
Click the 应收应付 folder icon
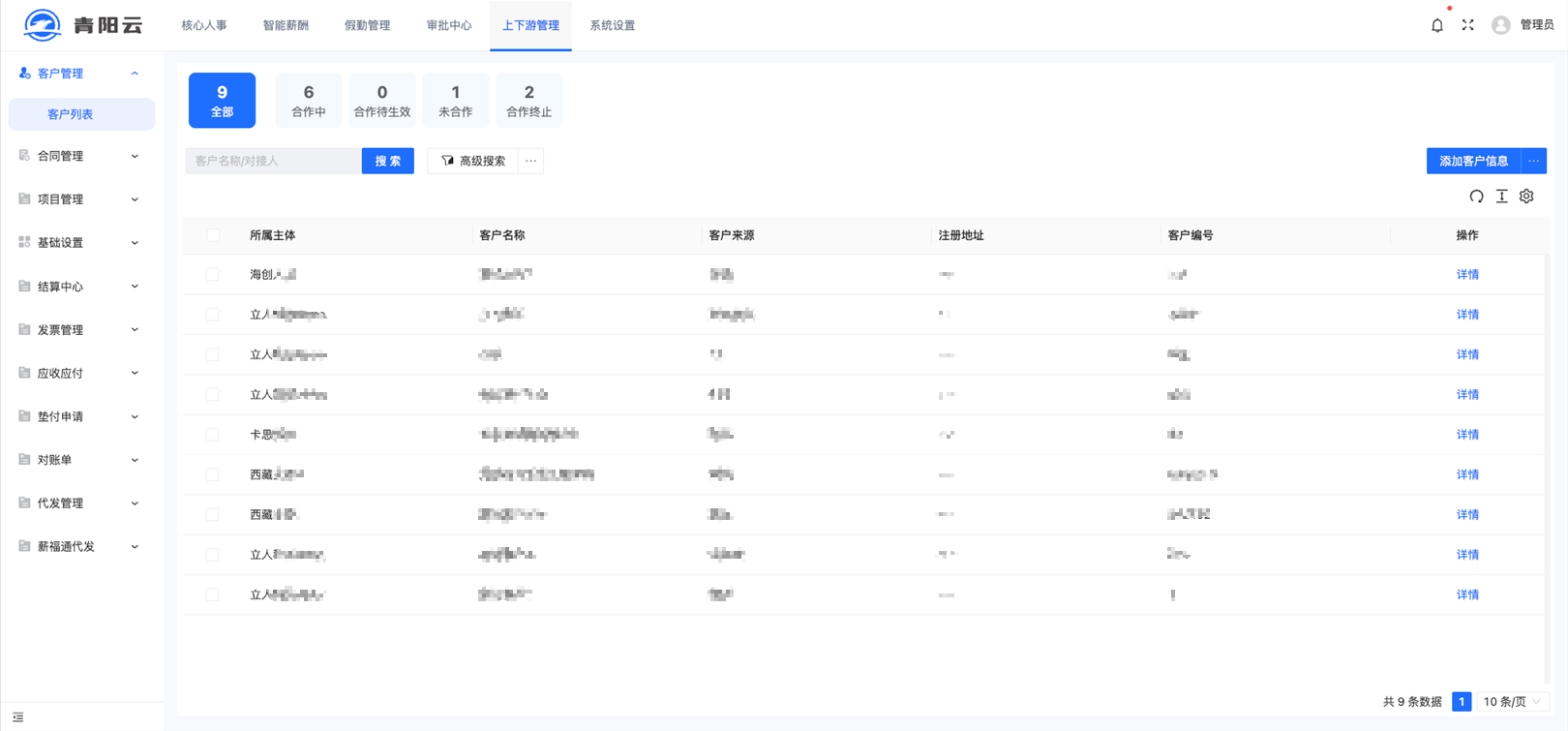coord(24,373)
